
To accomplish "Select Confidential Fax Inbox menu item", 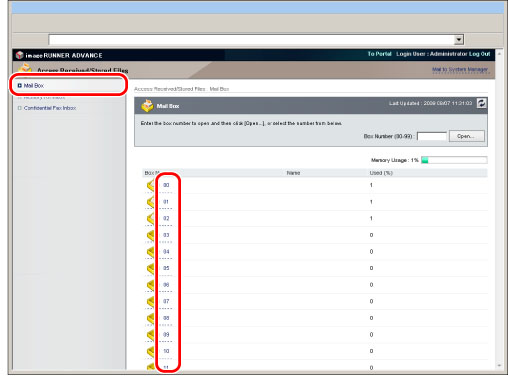I will [50, 108].
